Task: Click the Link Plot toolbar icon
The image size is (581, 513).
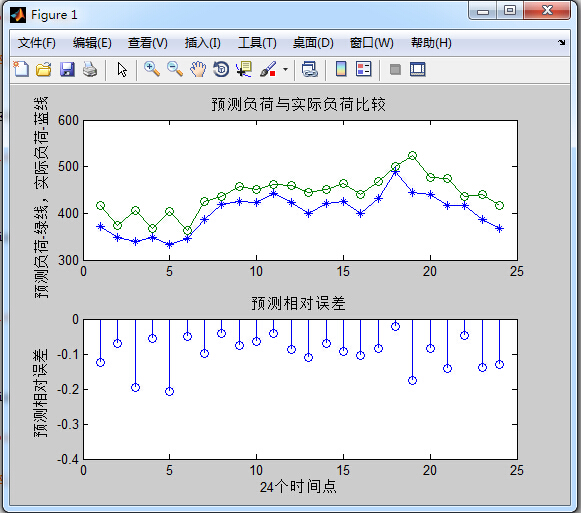Action: pos(310,69)
